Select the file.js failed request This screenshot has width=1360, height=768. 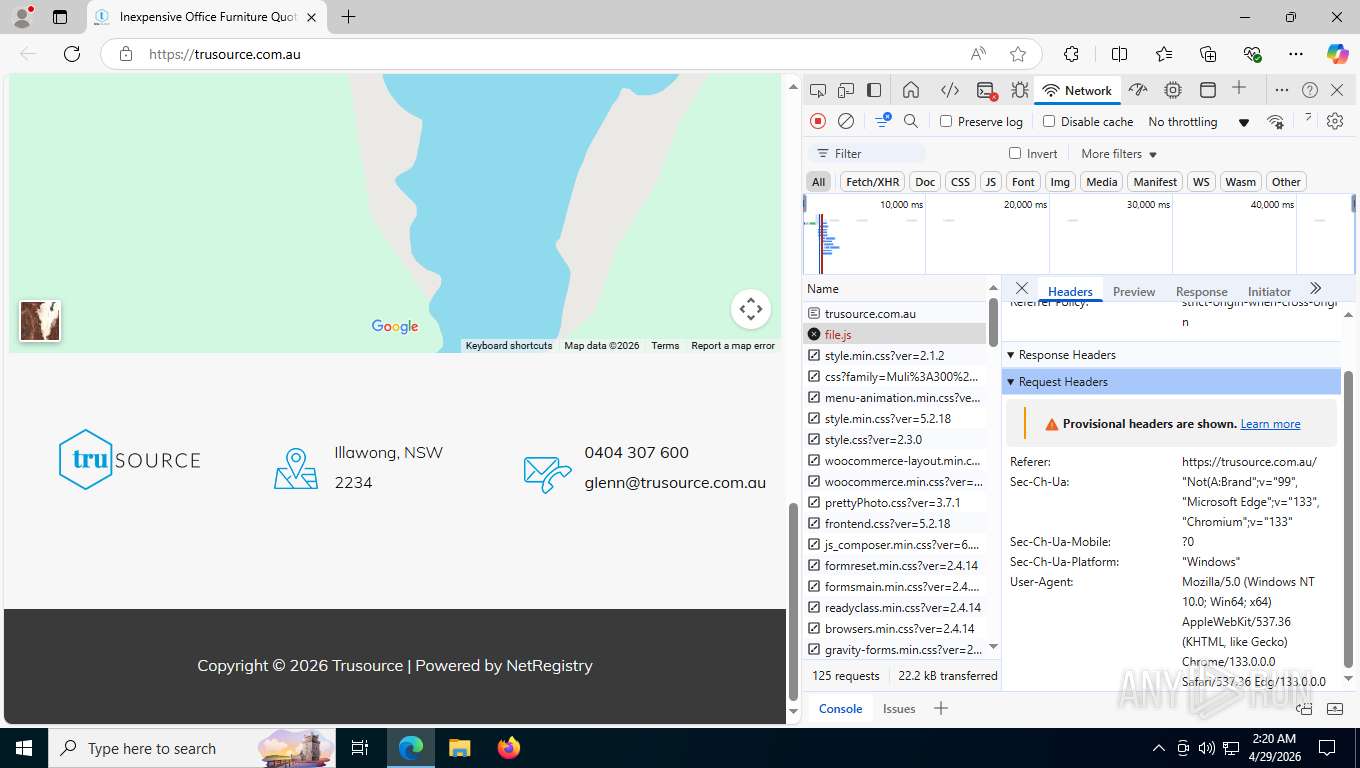coord(896,334)
